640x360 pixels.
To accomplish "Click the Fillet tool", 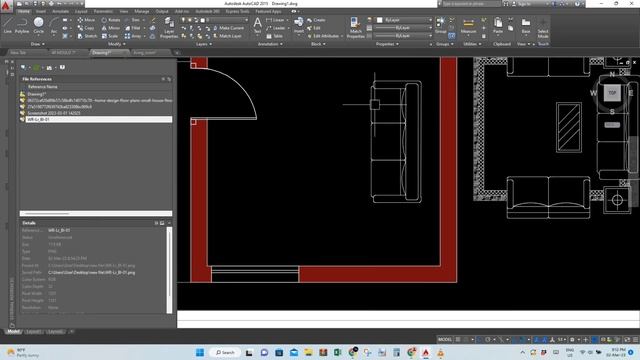I will tap(133, 28).
